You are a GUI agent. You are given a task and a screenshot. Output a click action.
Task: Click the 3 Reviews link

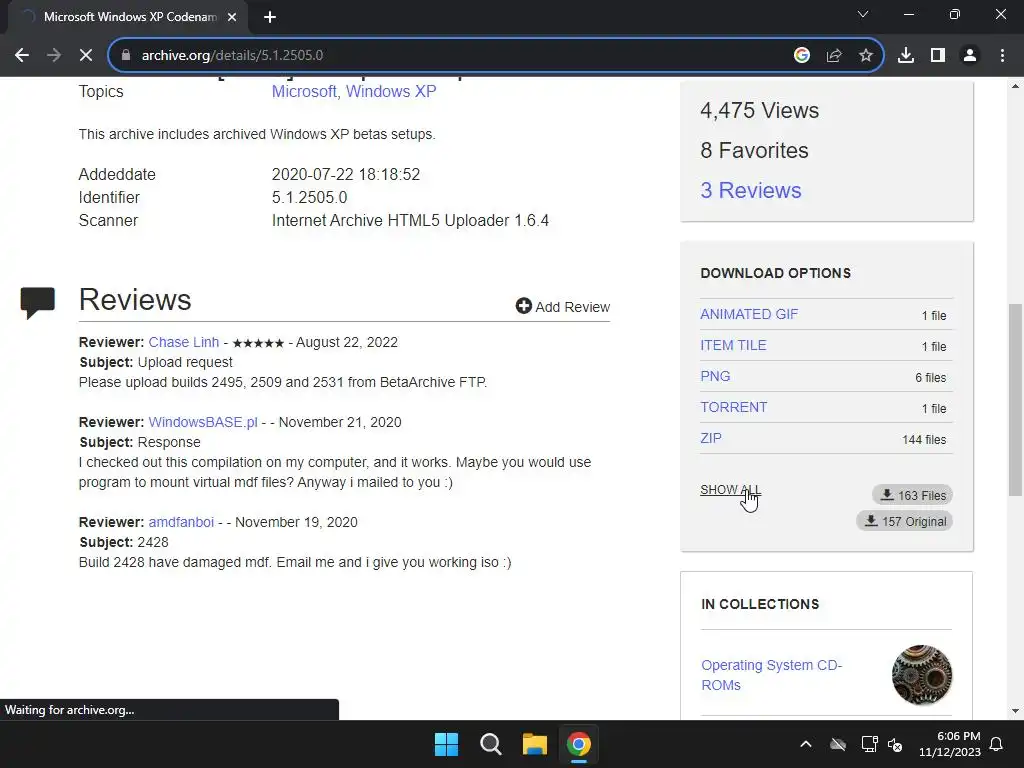(750, 190)
